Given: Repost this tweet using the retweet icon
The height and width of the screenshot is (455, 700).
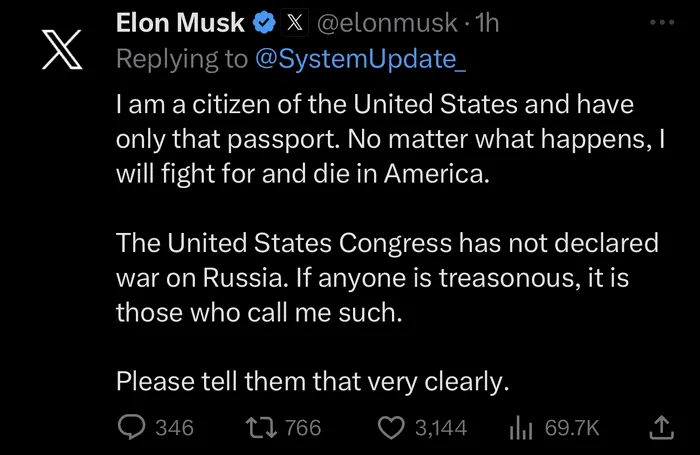Looking at the screenshot, I should [x=261, y=427].
